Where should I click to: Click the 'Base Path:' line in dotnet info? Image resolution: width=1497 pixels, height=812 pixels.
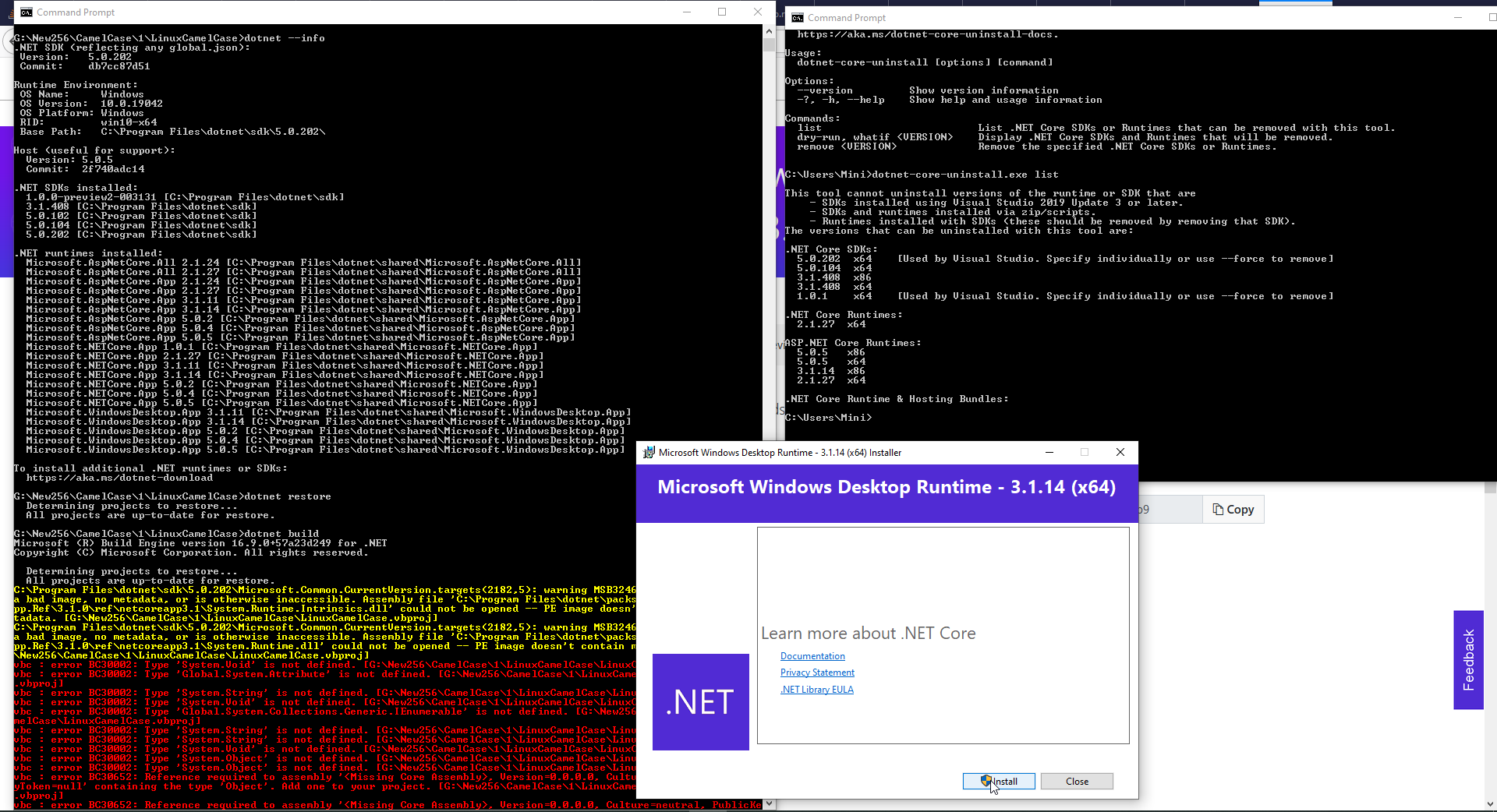172,132
